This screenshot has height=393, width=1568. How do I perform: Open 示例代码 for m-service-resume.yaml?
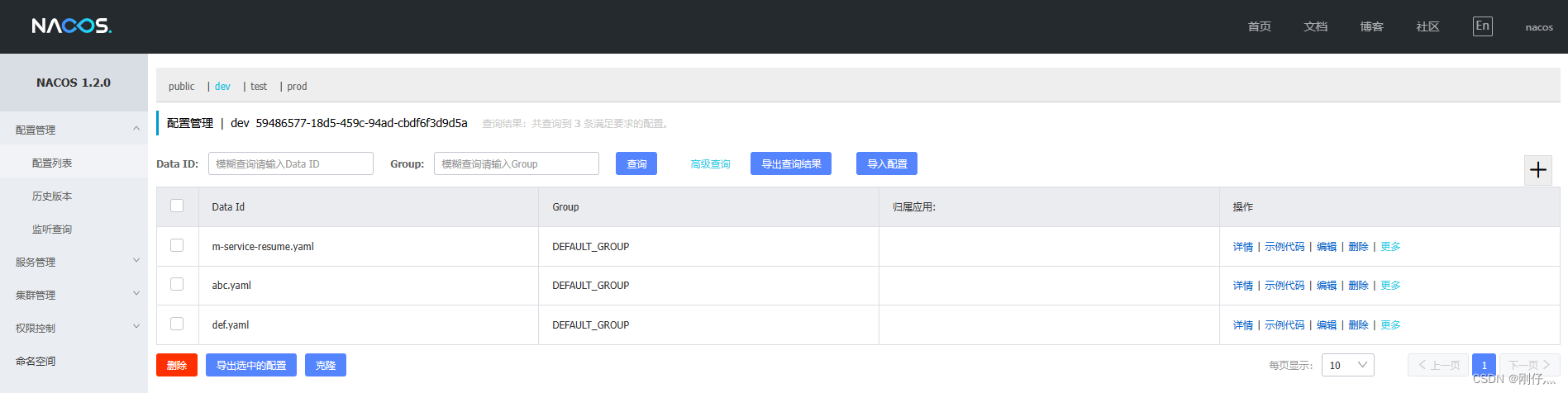[x=1284, y=247]
